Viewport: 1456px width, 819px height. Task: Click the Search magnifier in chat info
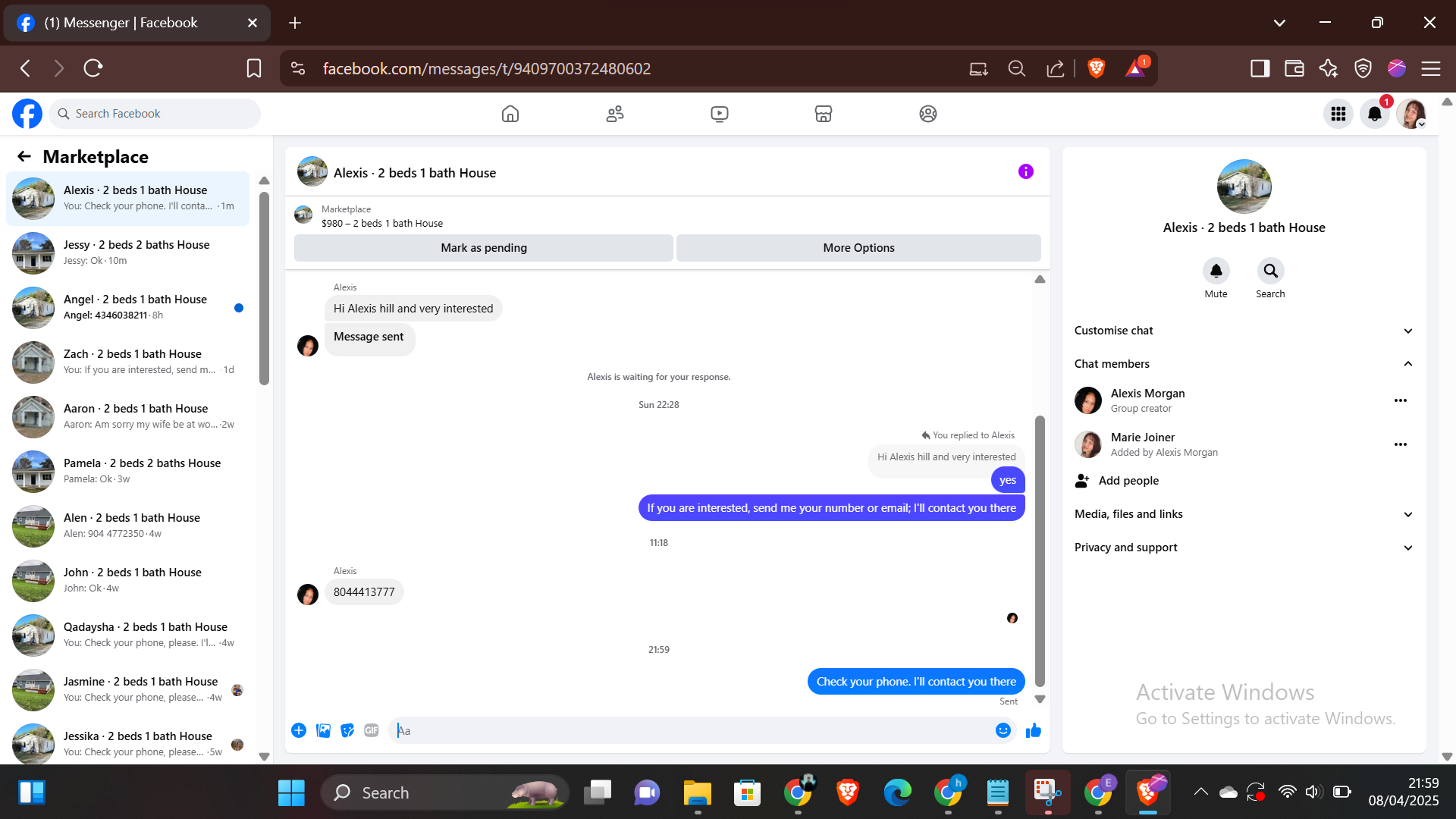[1270, 271]
